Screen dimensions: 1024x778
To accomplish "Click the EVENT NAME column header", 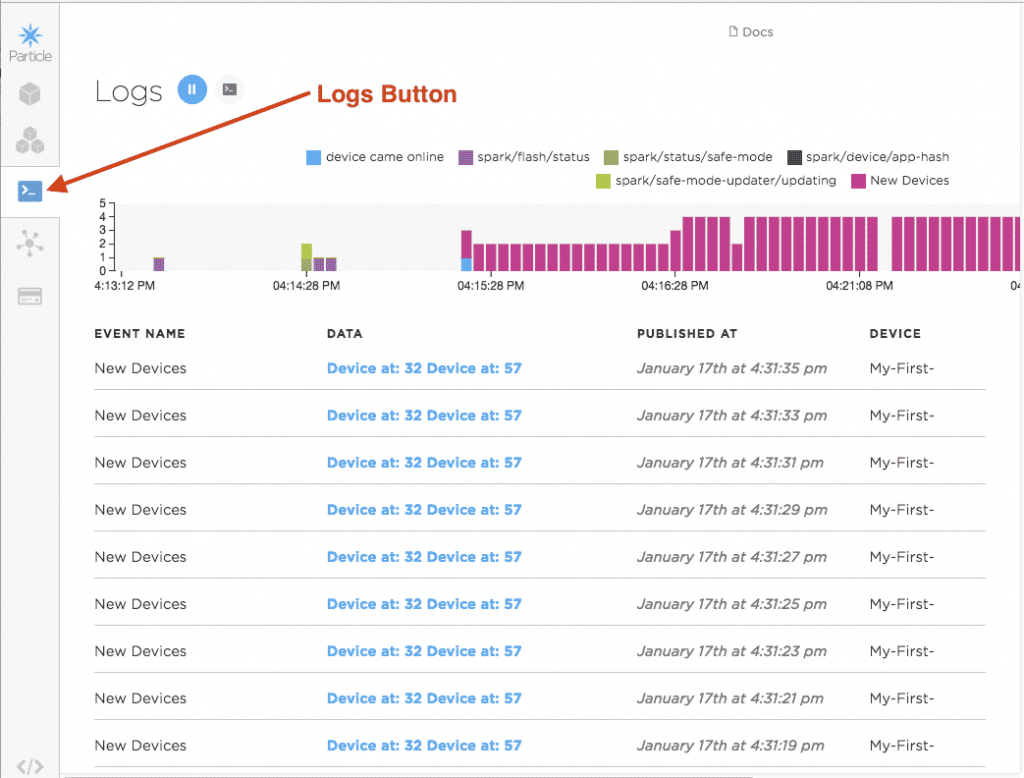I will (x=140, y=333).
